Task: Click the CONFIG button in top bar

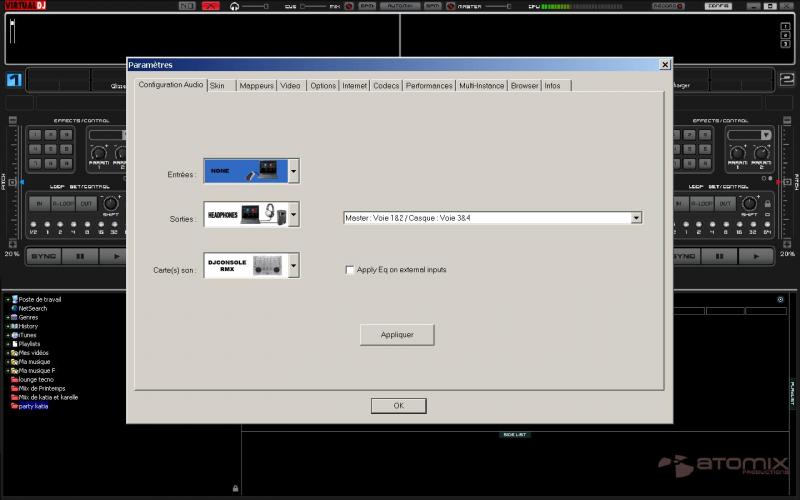Action: click(717, 6)
